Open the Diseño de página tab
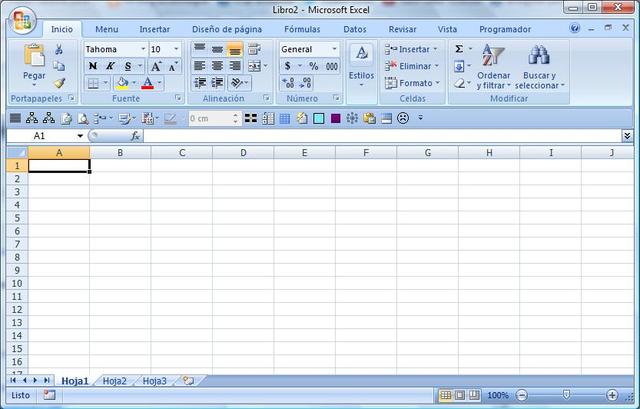Image resolution: width=640 pixels, height=409 pixels. pyautogui.click(x=227, y=29)
